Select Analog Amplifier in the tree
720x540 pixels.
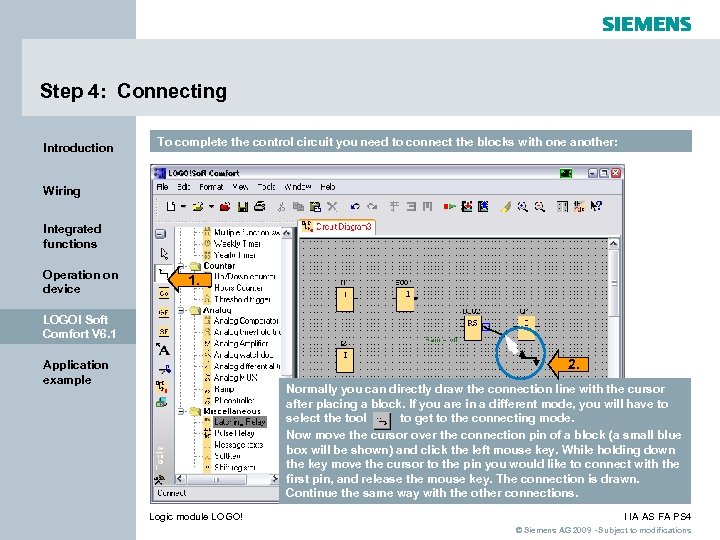coord(241,343)
